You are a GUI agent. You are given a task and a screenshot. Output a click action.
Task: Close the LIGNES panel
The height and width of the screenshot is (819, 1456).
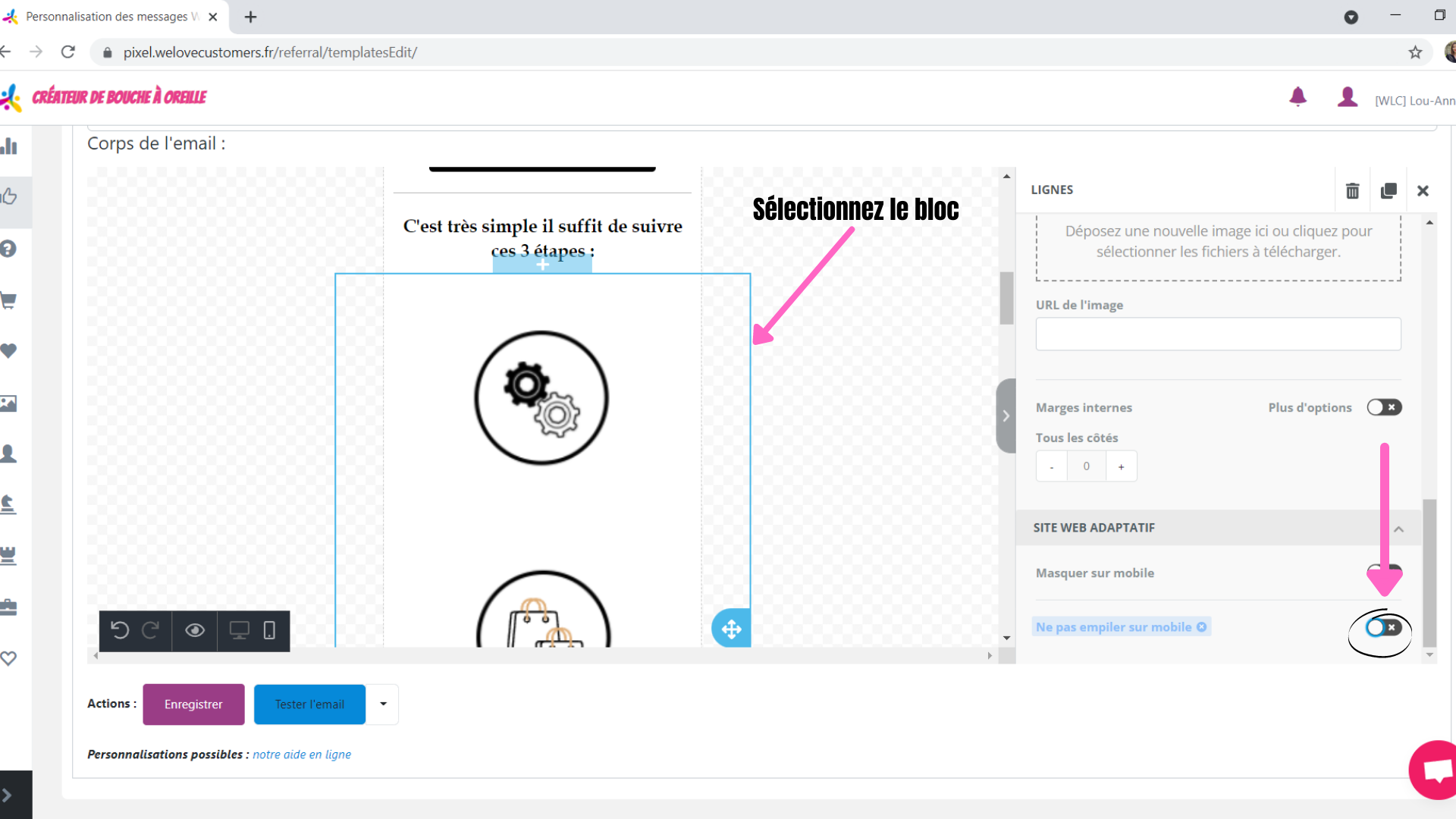pos(1423,191)
